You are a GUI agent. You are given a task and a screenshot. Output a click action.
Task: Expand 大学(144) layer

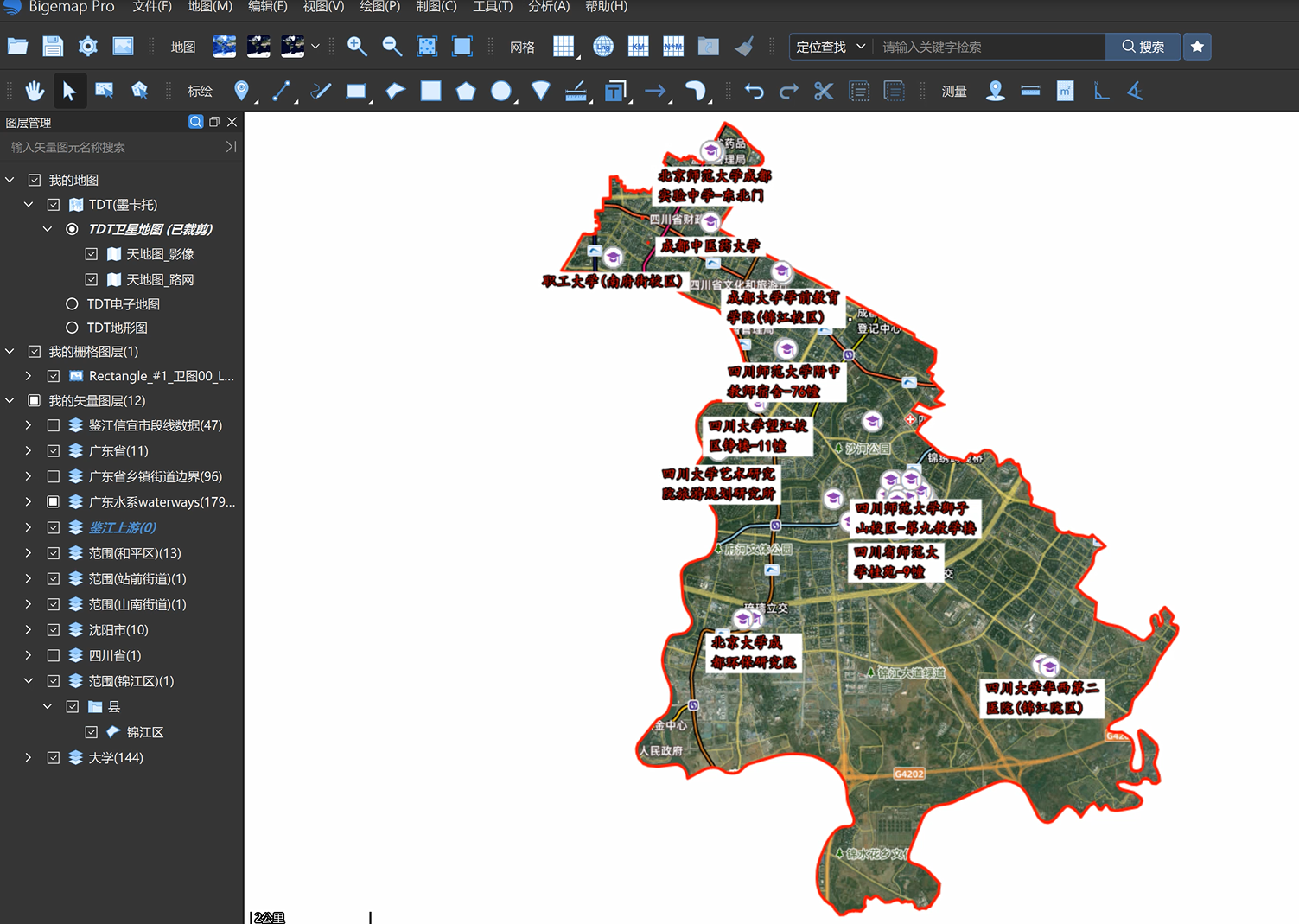click(29, 757)
